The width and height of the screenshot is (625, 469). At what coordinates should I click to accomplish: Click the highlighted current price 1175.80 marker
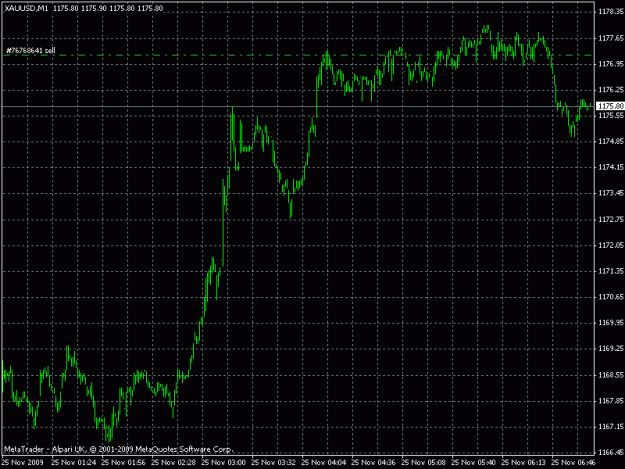[610, 106]
